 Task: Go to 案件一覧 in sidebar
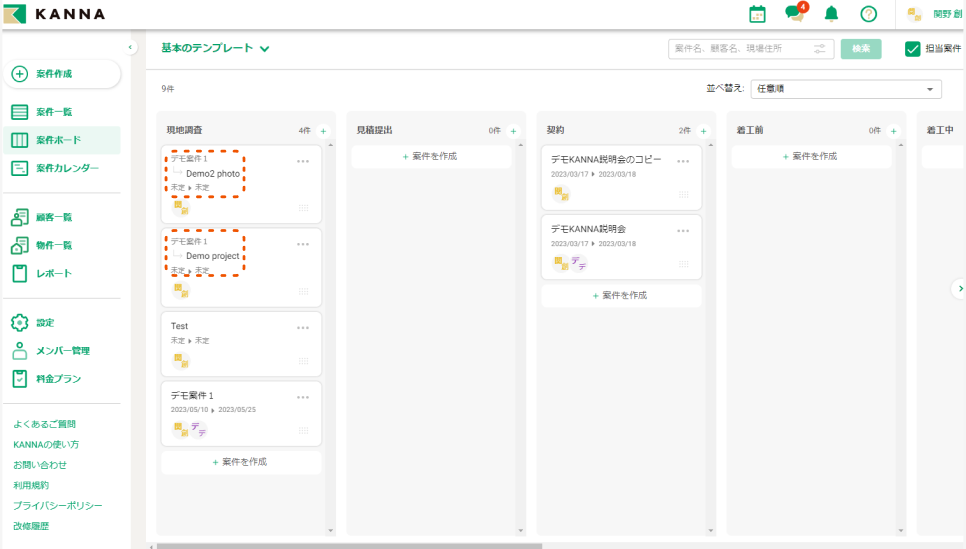[54, 112]
